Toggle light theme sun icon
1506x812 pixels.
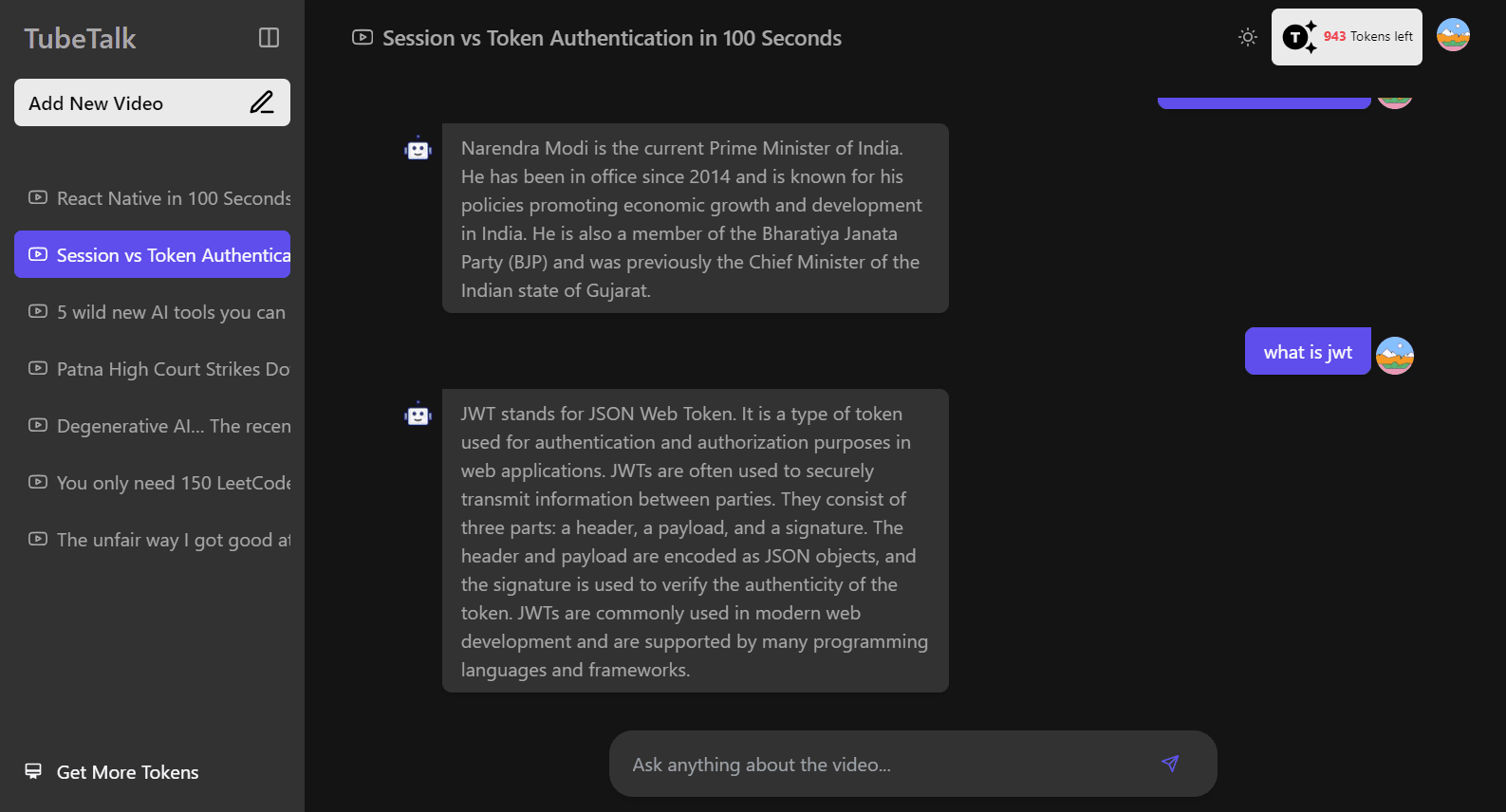tap(1248, 37)
